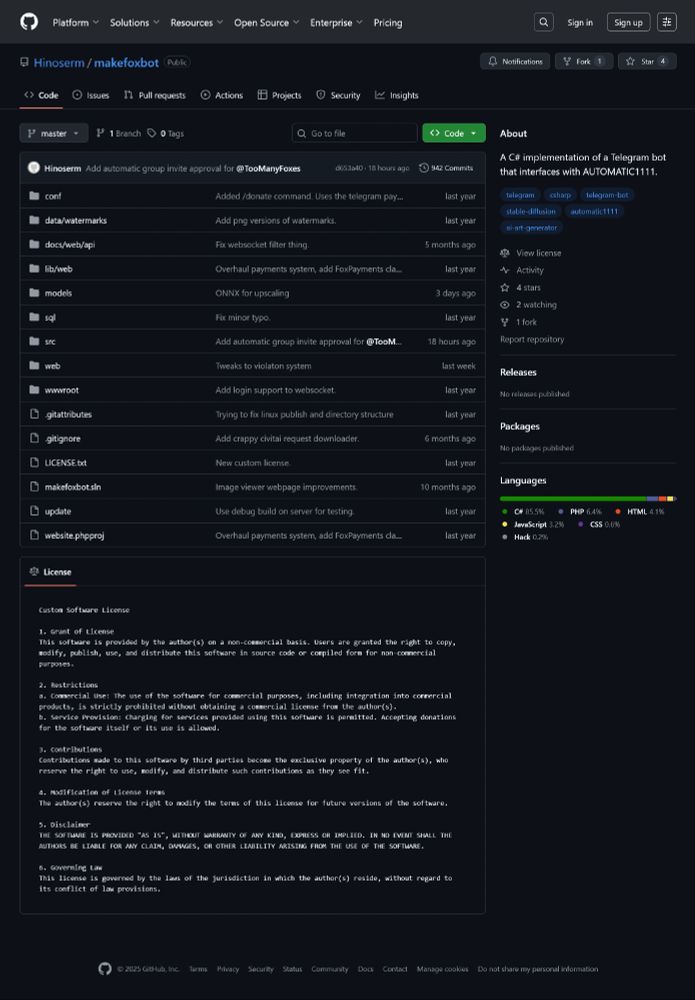Click the conf folder icon
695x1000 pixels.
click(34, 196)
